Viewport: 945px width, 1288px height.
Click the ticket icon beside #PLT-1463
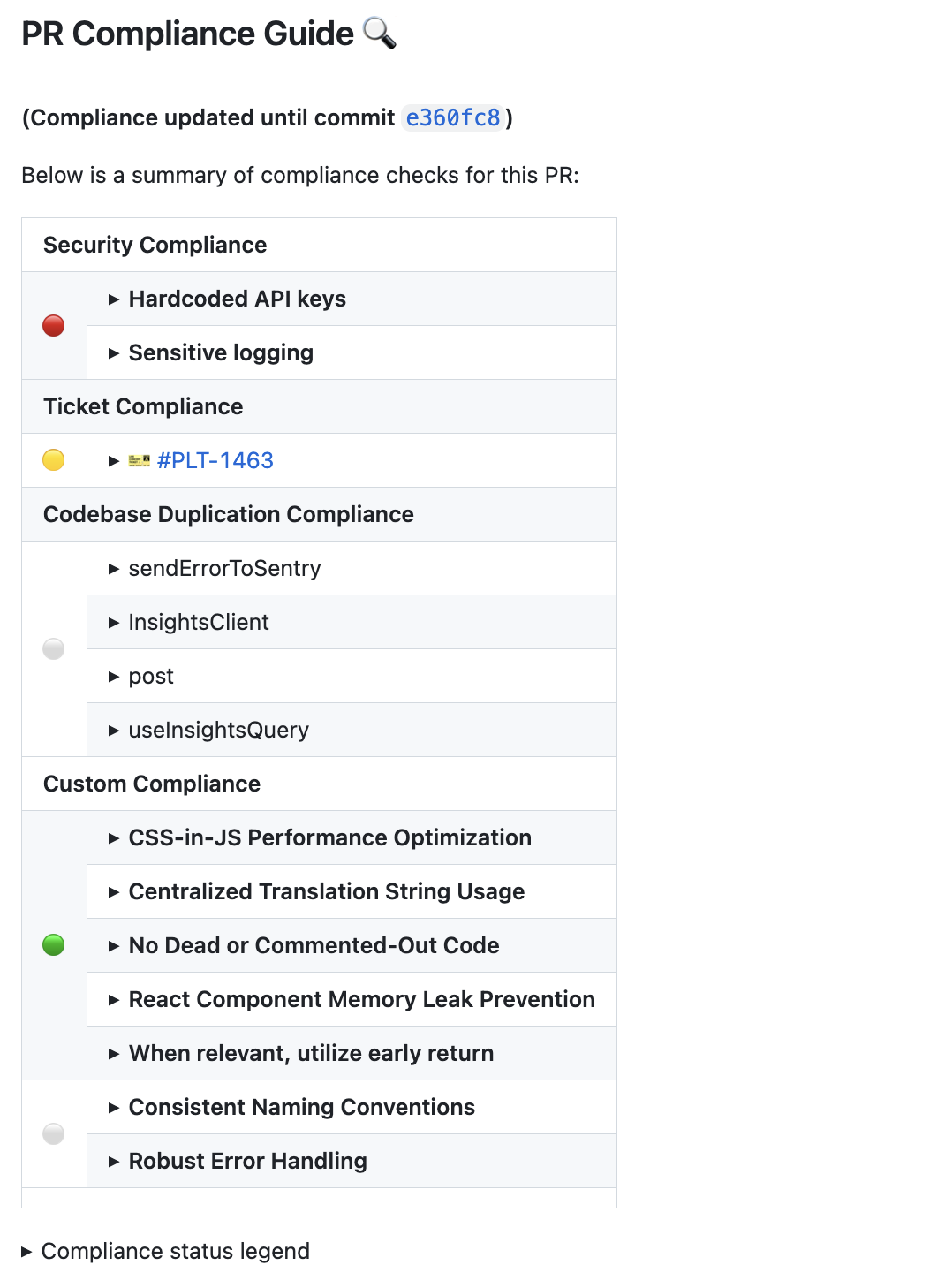tap(140, 460)
